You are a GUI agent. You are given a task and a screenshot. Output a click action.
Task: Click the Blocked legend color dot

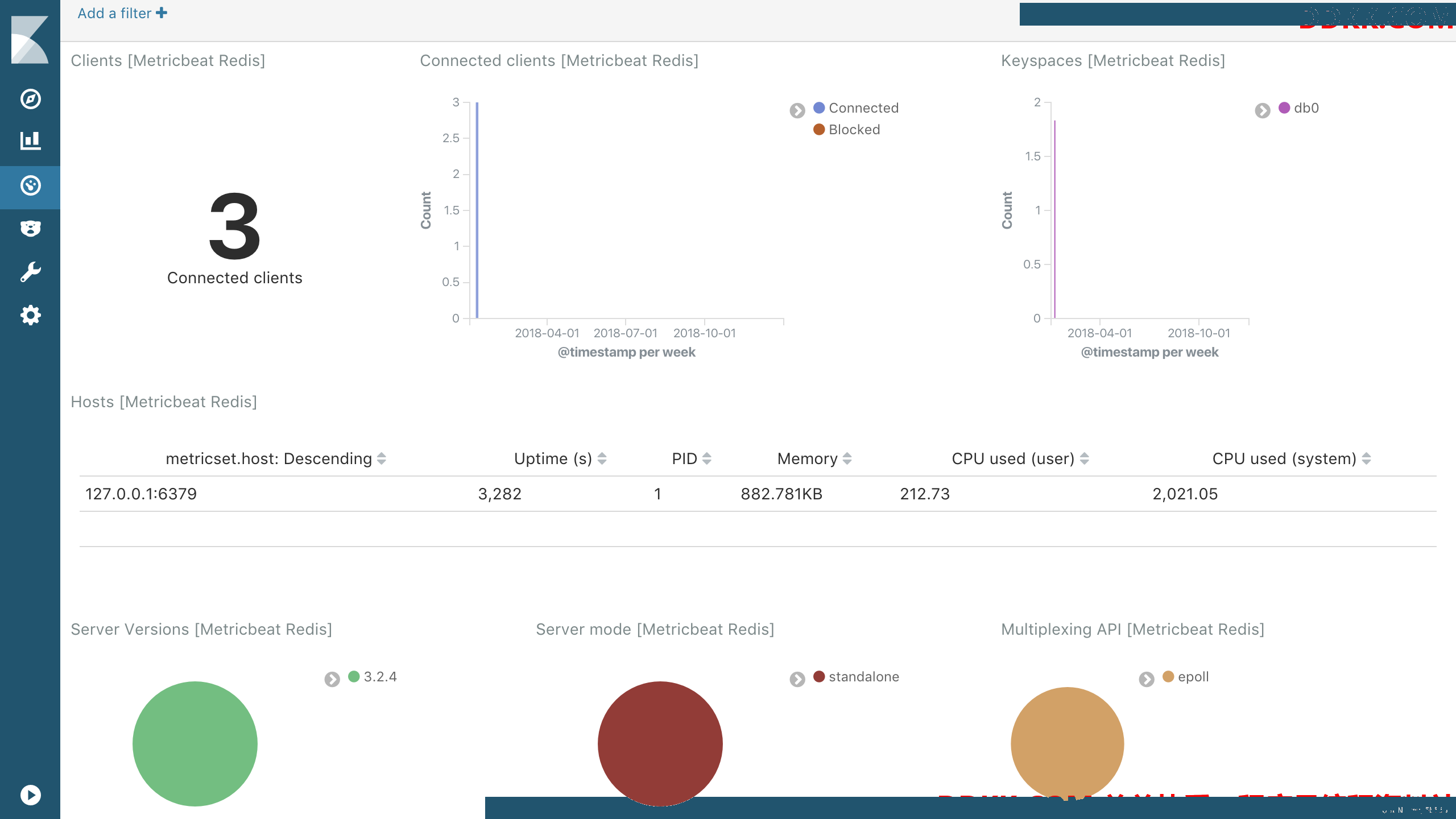click(819, 129)
